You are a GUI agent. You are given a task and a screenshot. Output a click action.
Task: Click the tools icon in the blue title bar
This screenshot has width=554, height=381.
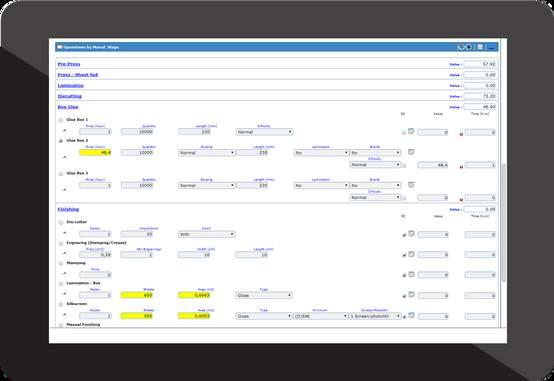pos(460,47)
